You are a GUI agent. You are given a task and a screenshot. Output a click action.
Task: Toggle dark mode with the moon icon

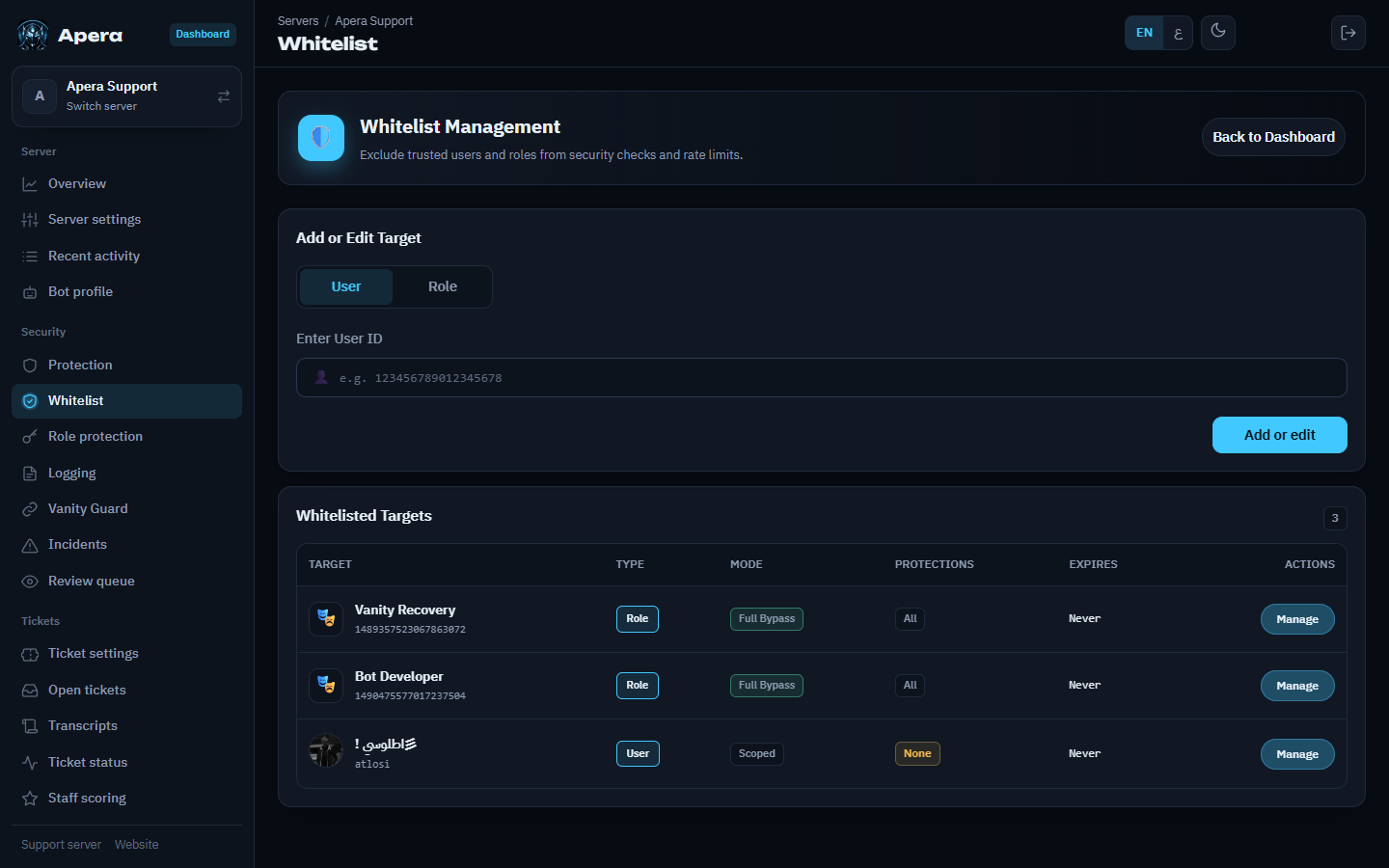coord(1218,32)
